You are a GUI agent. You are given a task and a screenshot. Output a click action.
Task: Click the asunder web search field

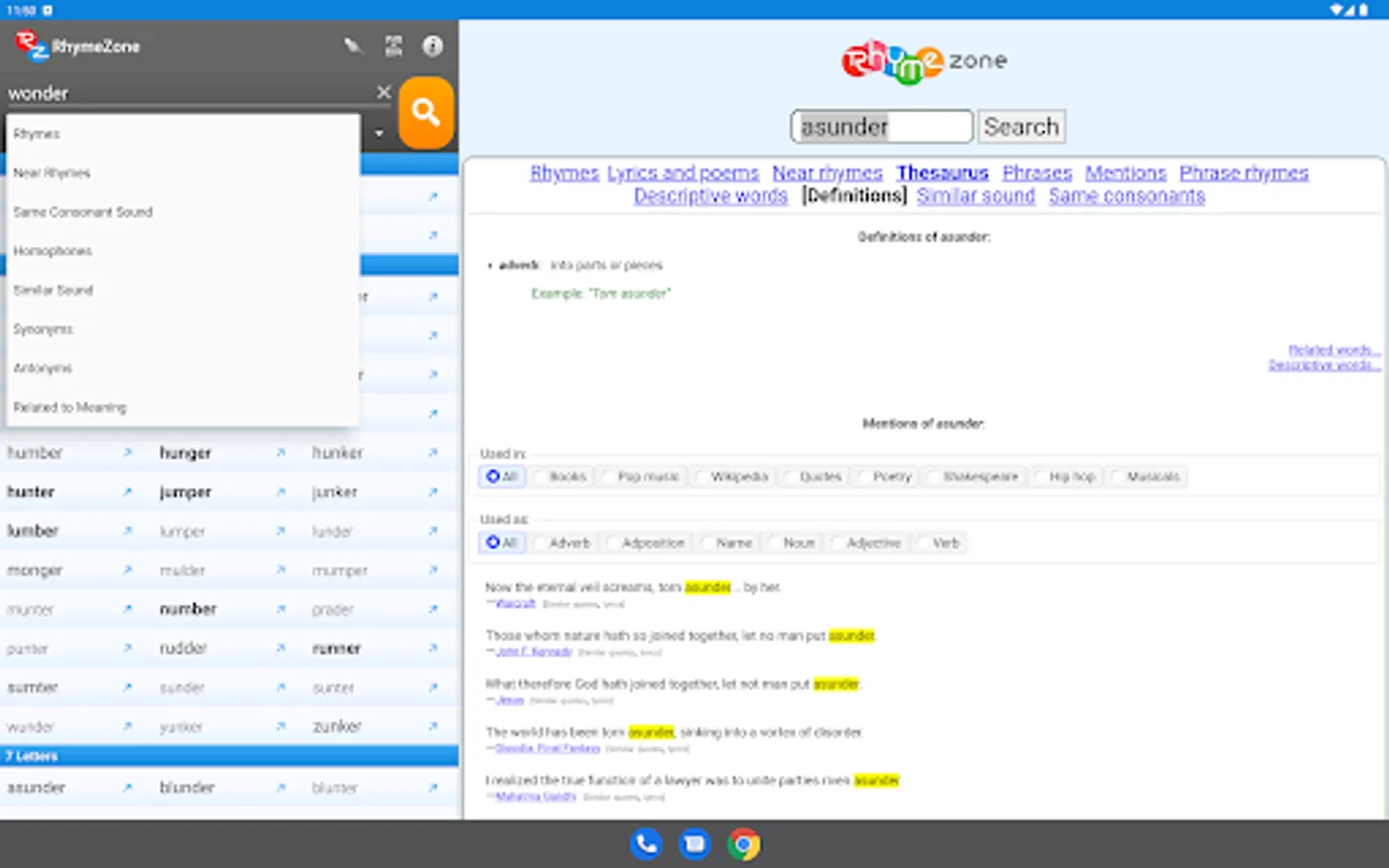(x=882, y=126)
